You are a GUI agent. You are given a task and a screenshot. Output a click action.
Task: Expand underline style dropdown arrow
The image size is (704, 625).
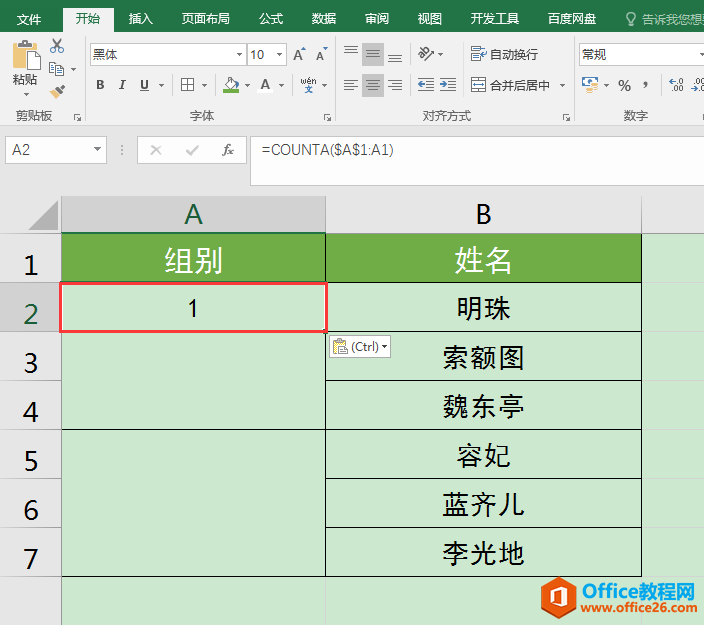pyautogui.click(x=161, y=85)
